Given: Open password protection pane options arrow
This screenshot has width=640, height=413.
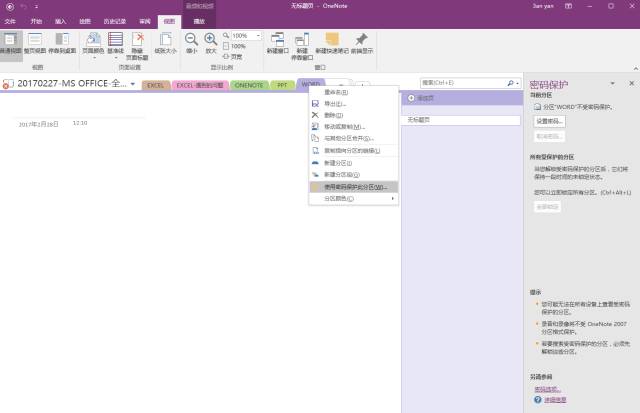Looking at the screenshot, I should click(612, 83).
